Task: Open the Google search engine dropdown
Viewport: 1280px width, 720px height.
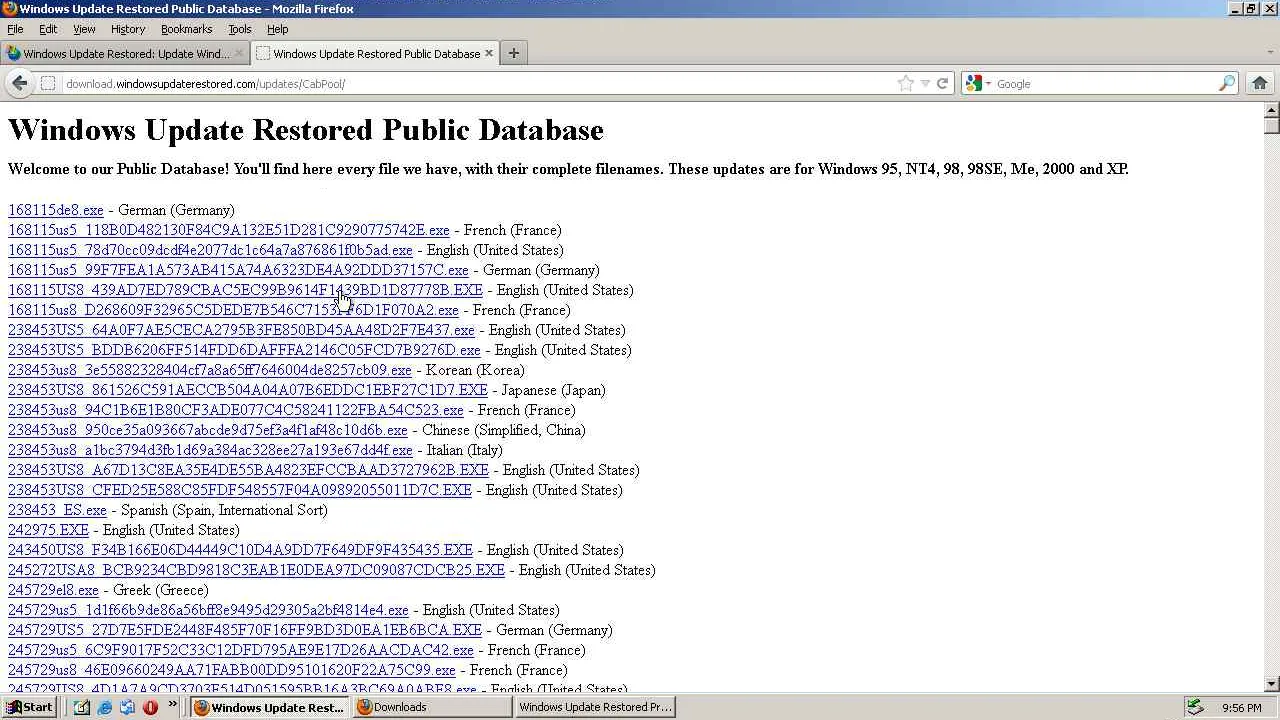Action: [x=978, y=84]
